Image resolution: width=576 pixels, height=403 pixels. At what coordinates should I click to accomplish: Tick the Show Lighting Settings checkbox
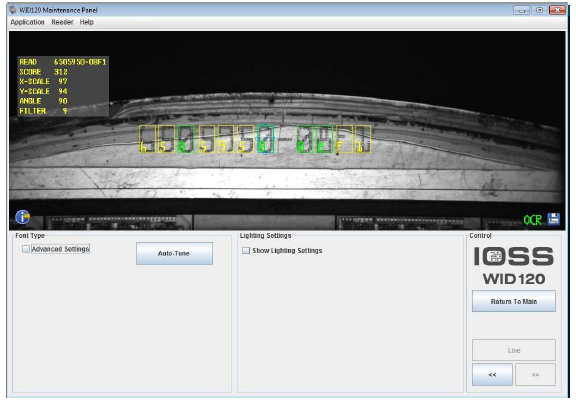tap(246, 251)
